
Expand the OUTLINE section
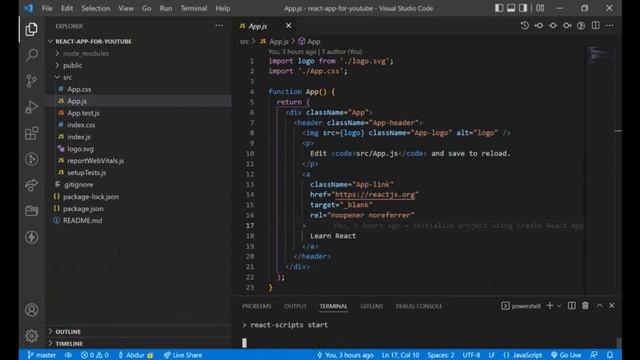pyautogui.click(x=68, y=332)
